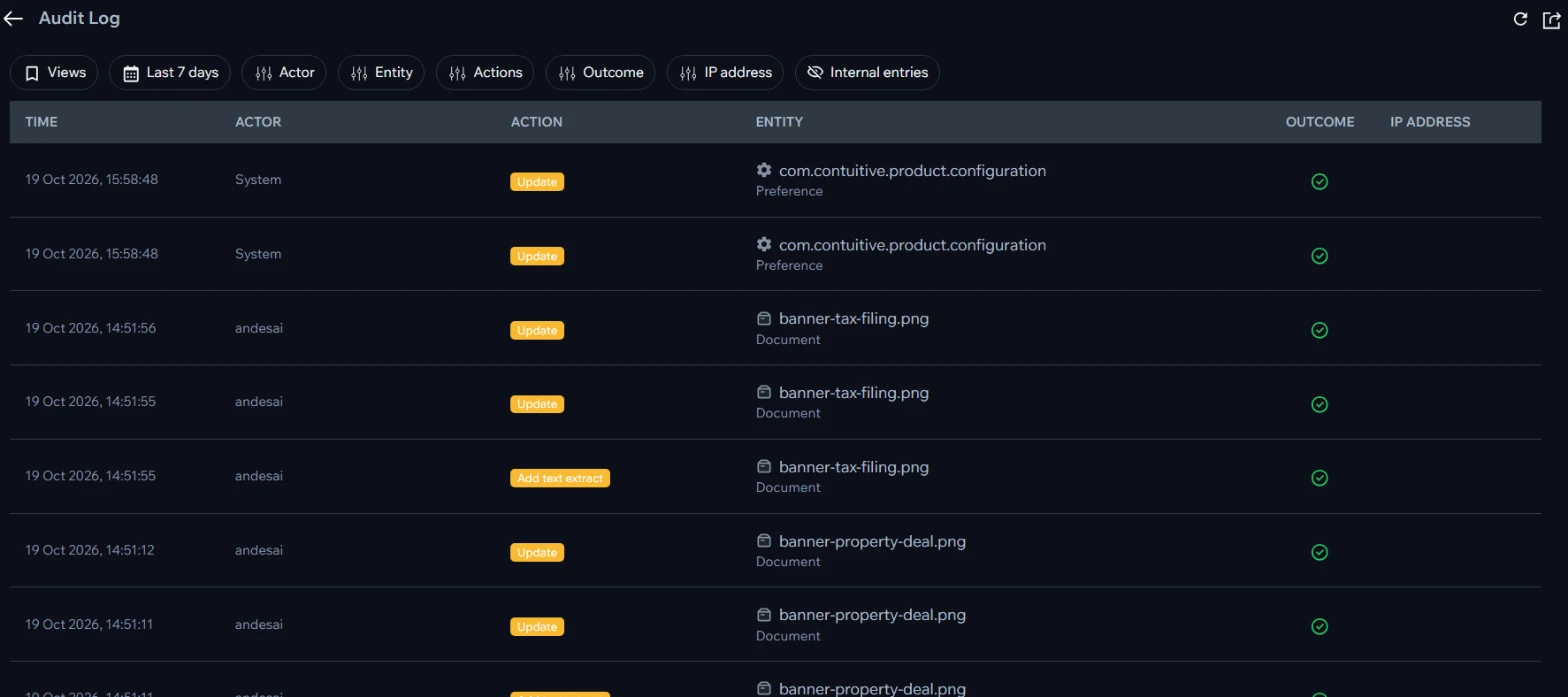
Task: Click success checkmark in 14:51:55 Update row
Action: point(1319,404)
